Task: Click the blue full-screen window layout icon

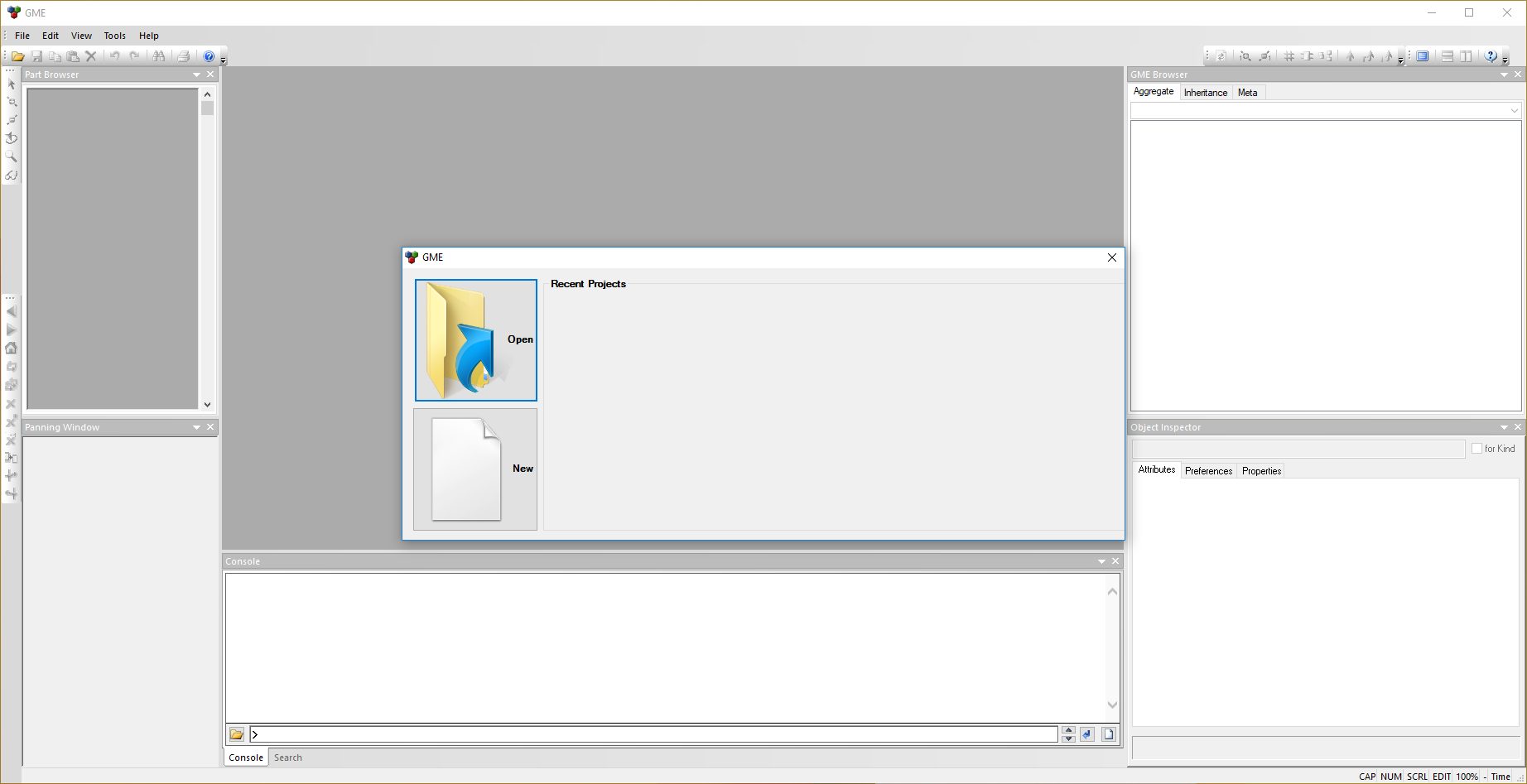Action: point(1423,56)
